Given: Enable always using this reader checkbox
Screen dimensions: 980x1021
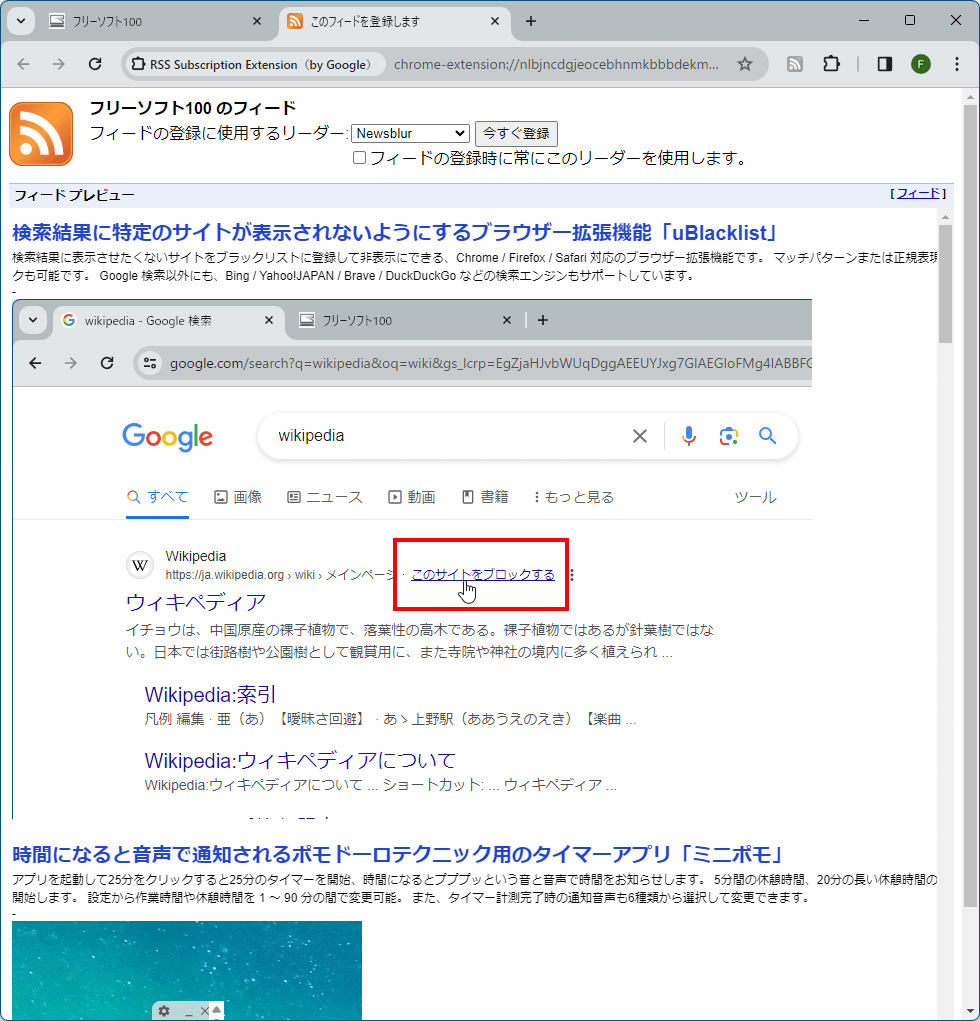Looking at the screenshot, I should click(359, 158).
